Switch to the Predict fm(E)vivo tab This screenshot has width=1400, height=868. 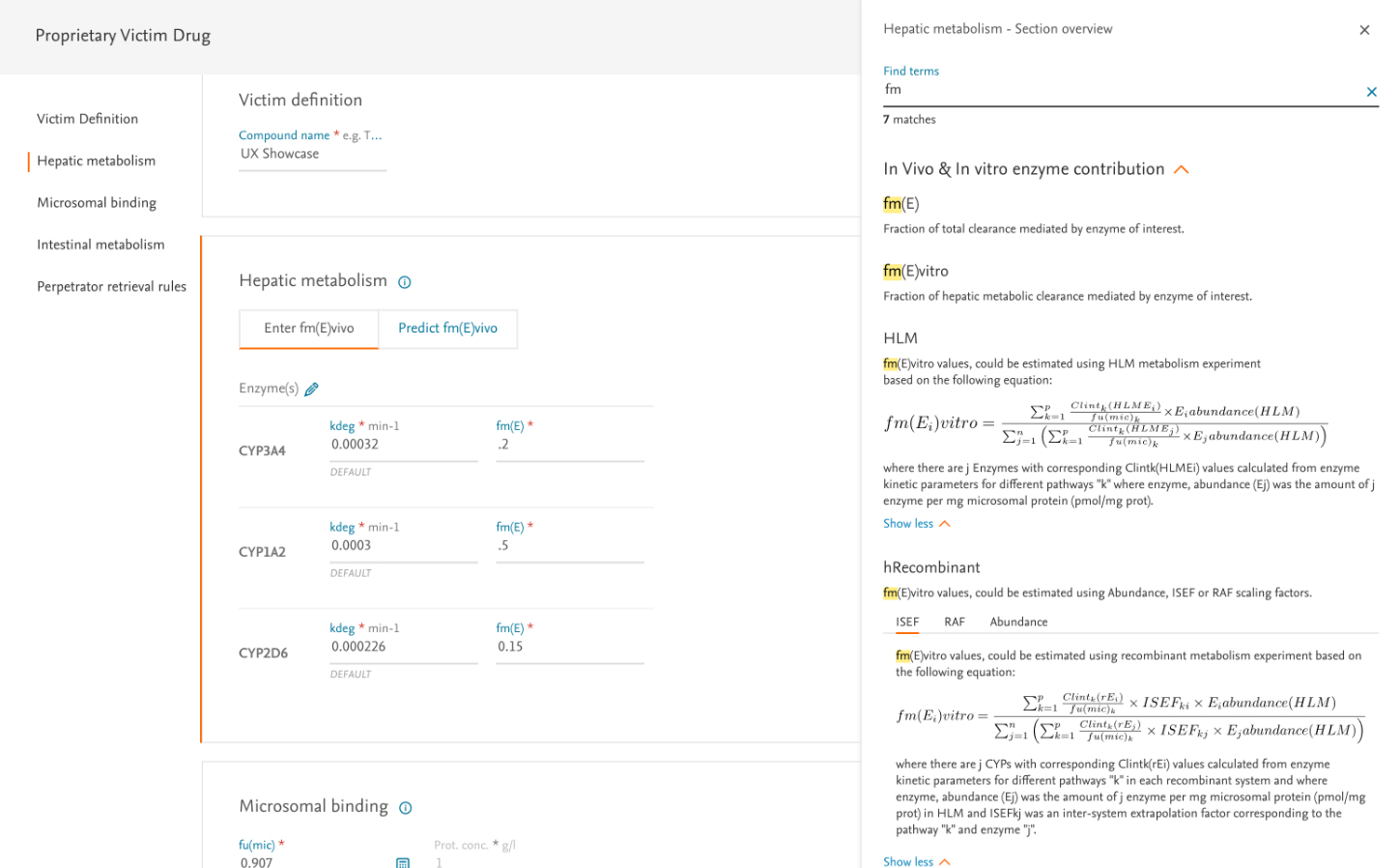[447, 329]
